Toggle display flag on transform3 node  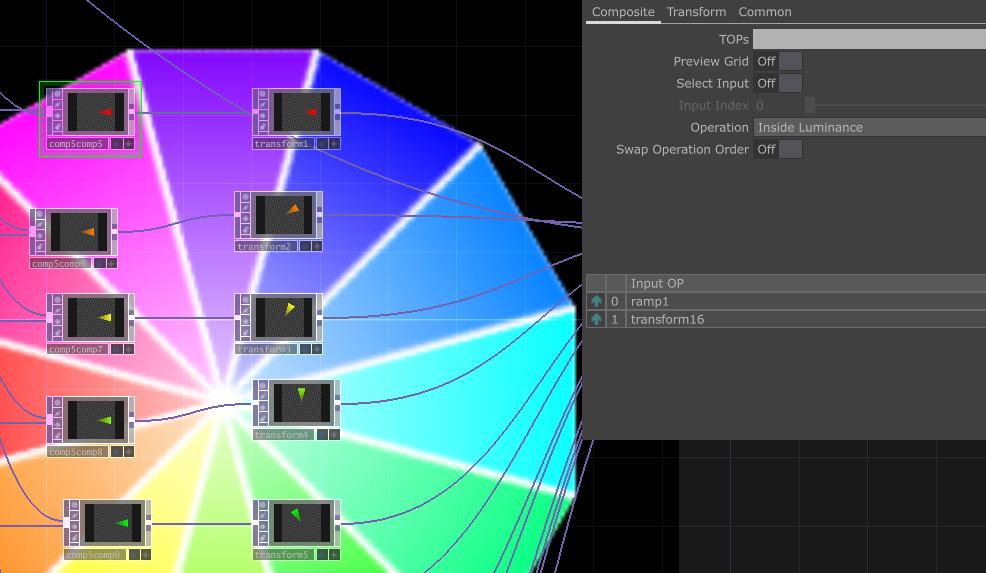[305, 349]
